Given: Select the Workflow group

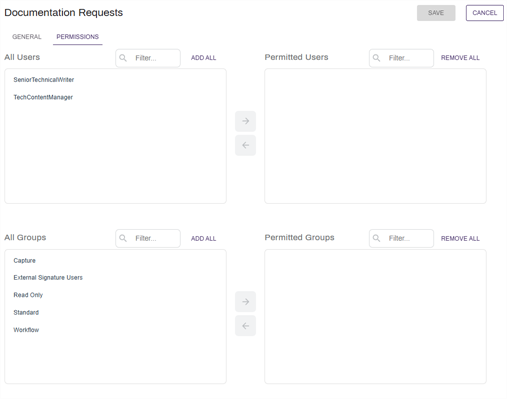Looking at the screenshot, I should 26,330.
